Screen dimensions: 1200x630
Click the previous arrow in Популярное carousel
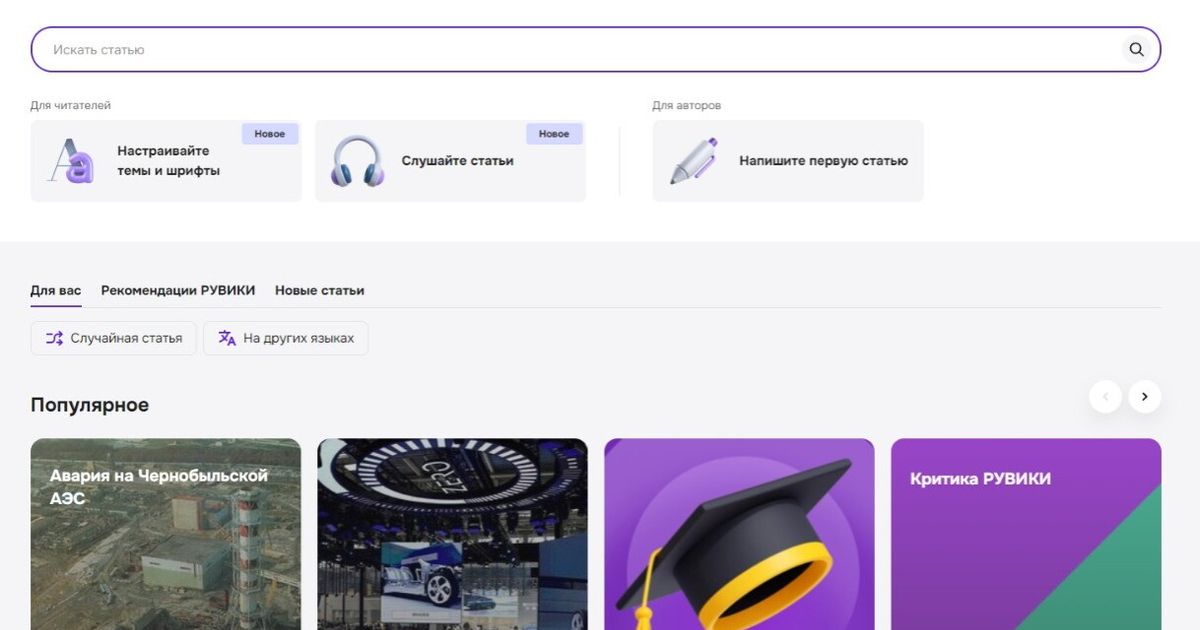[x=1105, y=397]
